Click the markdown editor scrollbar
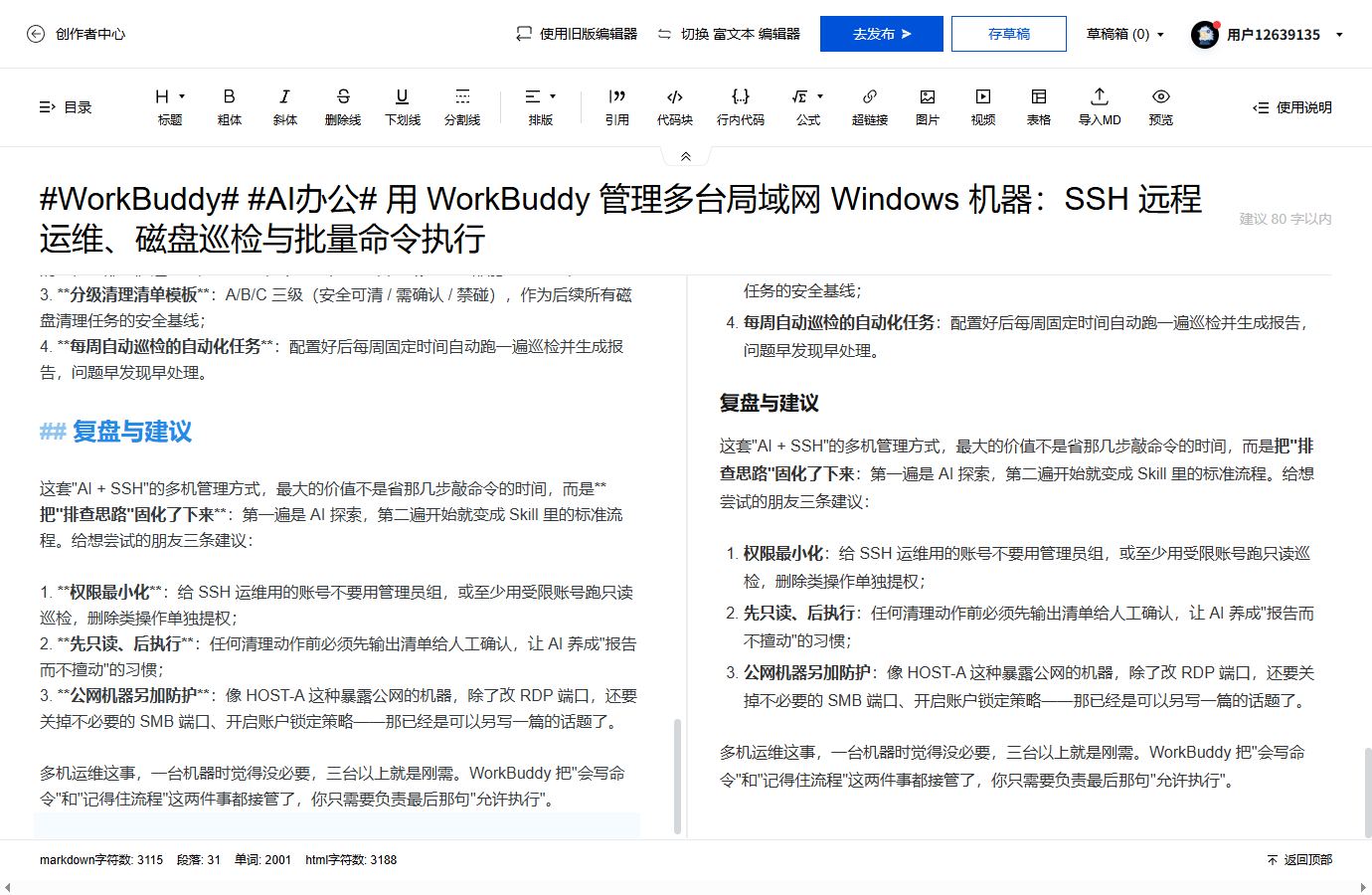This screenshot has height=895, width=1372. (678, 776)
